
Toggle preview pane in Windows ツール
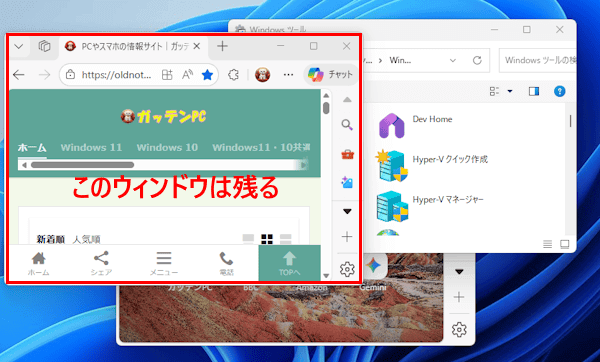[534, 91]
